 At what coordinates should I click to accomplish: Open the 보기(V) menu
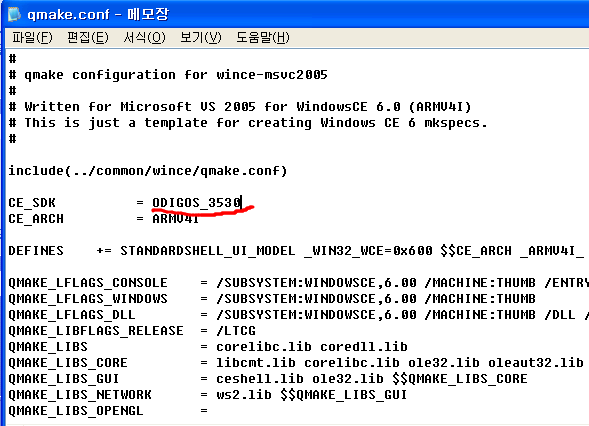point(201,38)
